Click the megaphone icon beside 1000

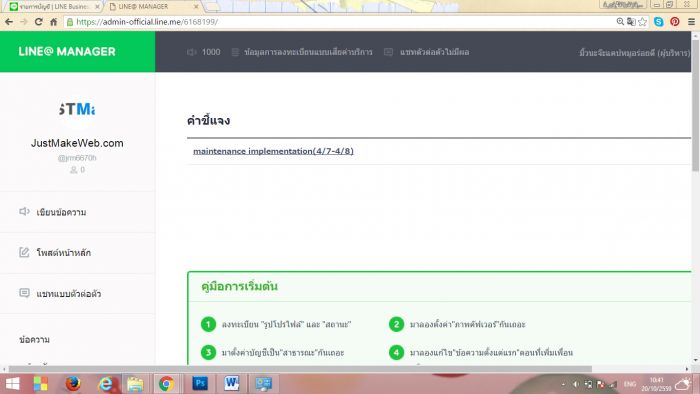tap(192, 52)
